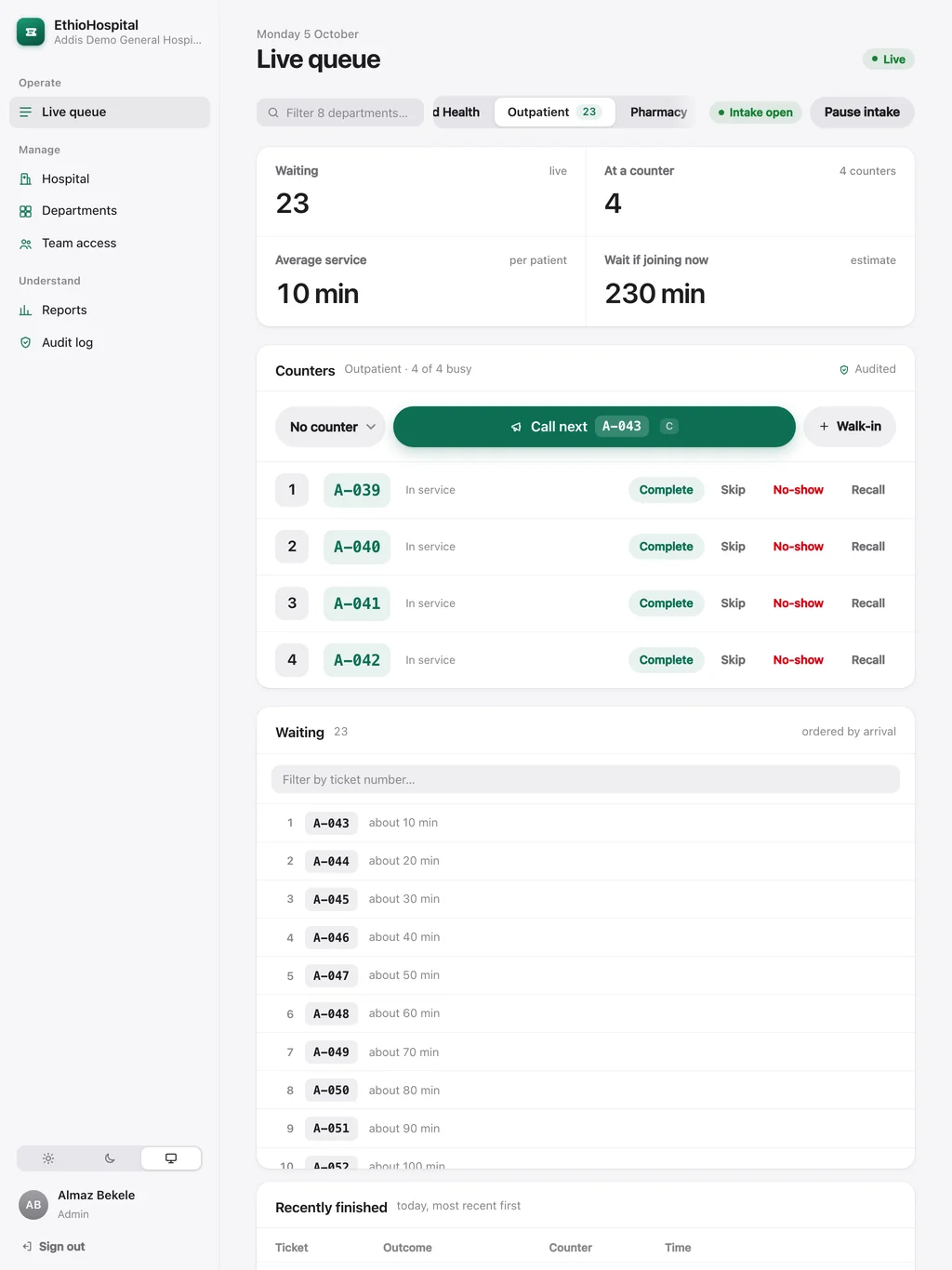
Task: Click the Audited shield indicator
Action: tap(867, 369)
